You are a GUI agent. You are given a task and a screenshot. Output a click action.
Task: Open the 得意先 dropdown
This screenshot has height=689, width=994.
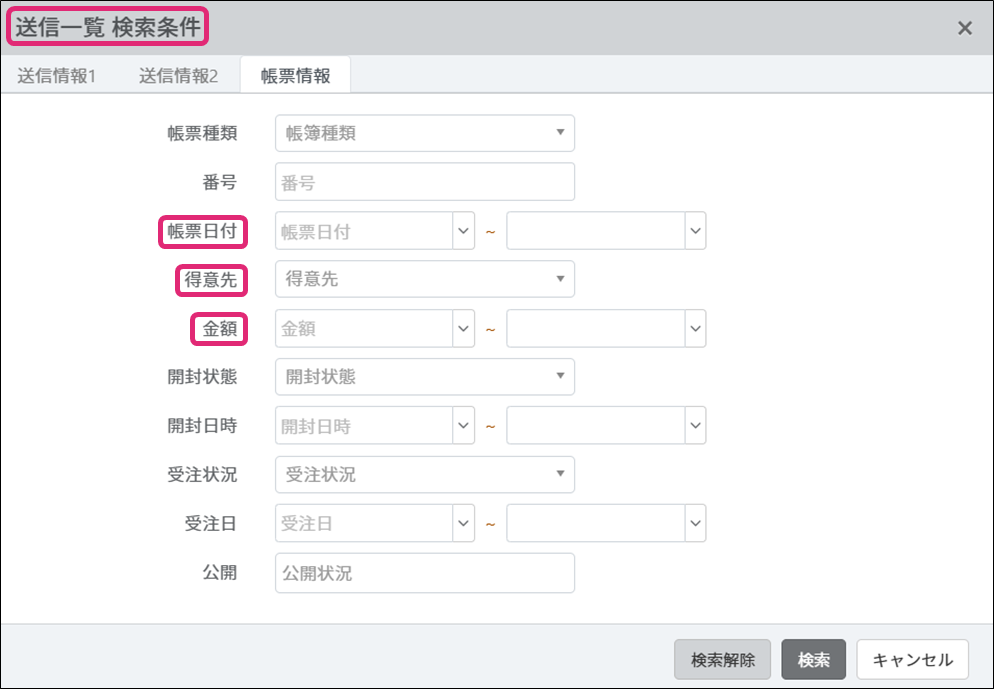425,279
